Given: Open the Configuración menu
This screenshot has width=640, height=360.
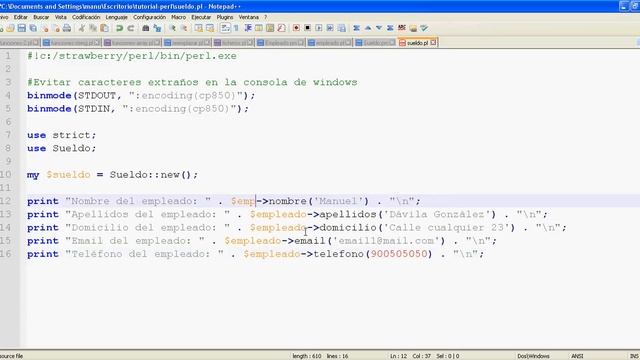Looking at the screenshot, I should (x=149, y=17).
